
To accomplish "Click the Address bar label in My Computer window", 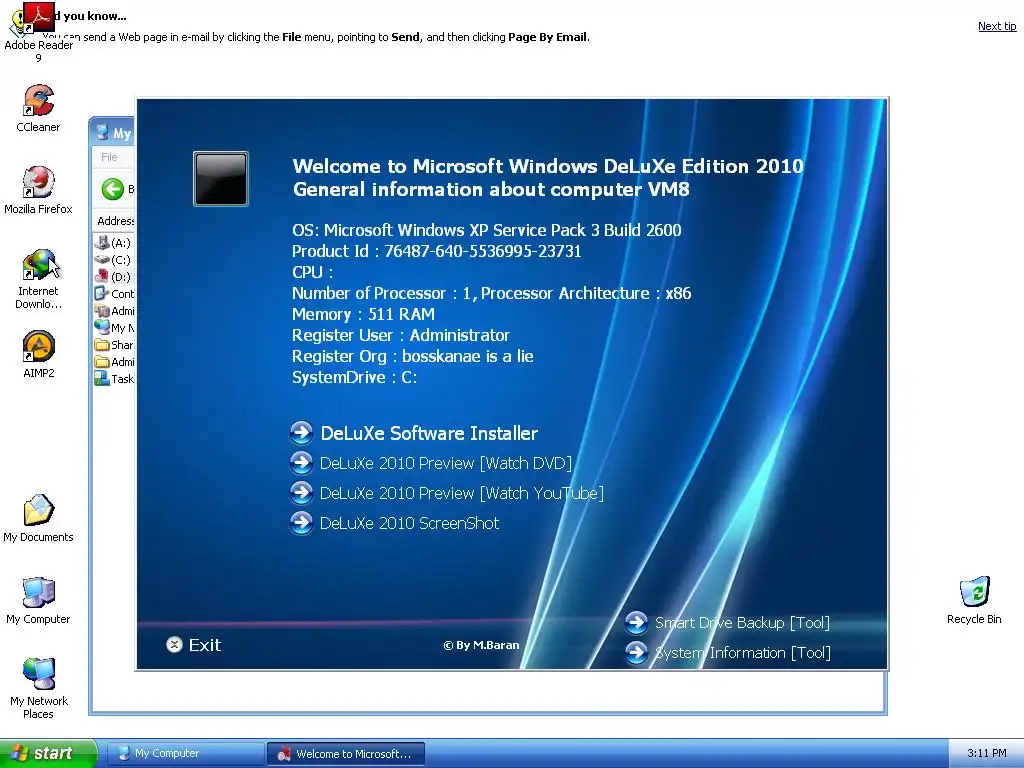I will [116, 221].
